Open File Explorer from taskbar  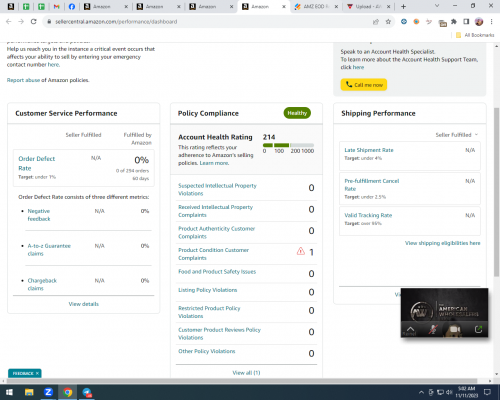tap(29, 392)
